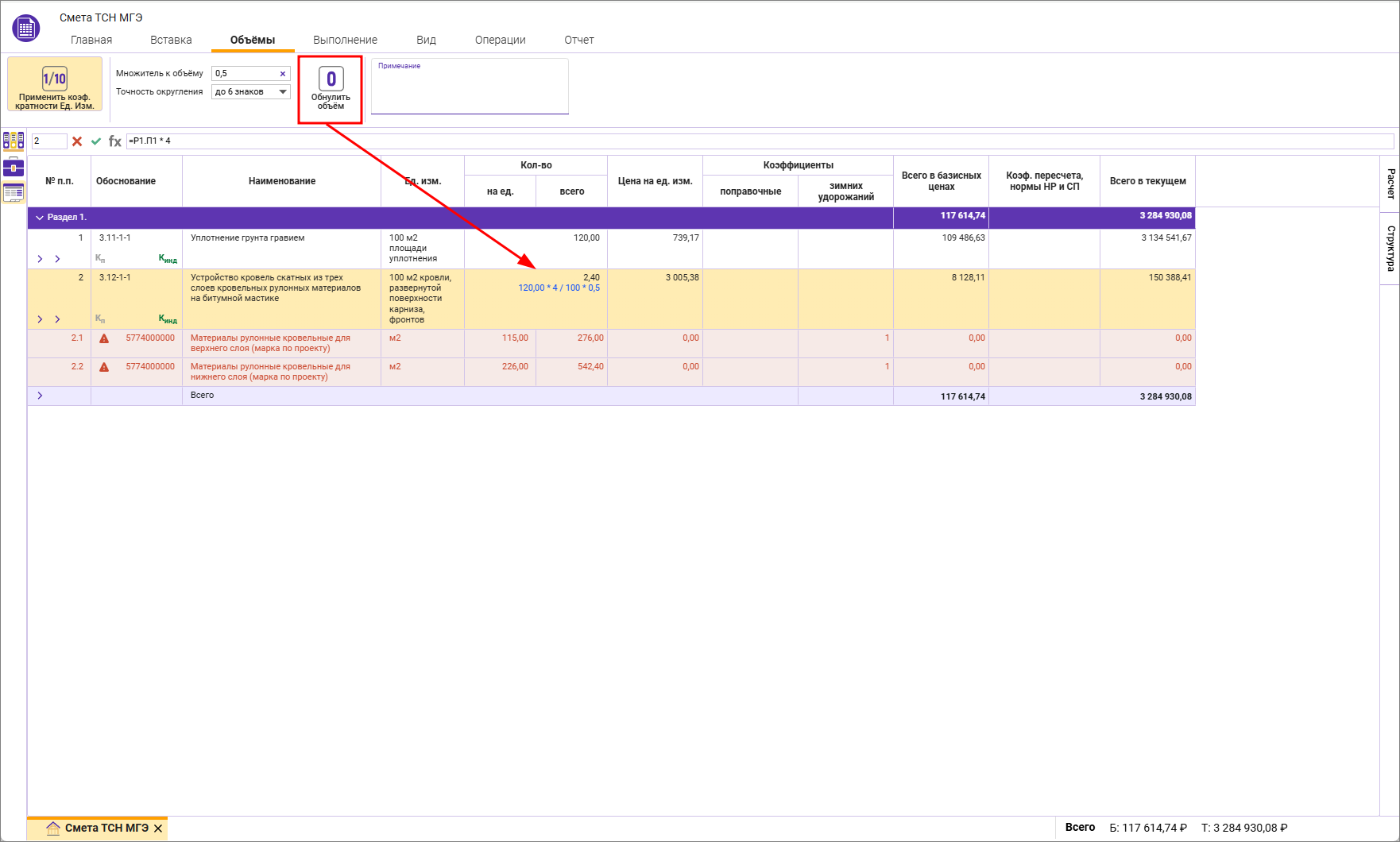Click the binders icon in left sidebar

coord(14,141)
